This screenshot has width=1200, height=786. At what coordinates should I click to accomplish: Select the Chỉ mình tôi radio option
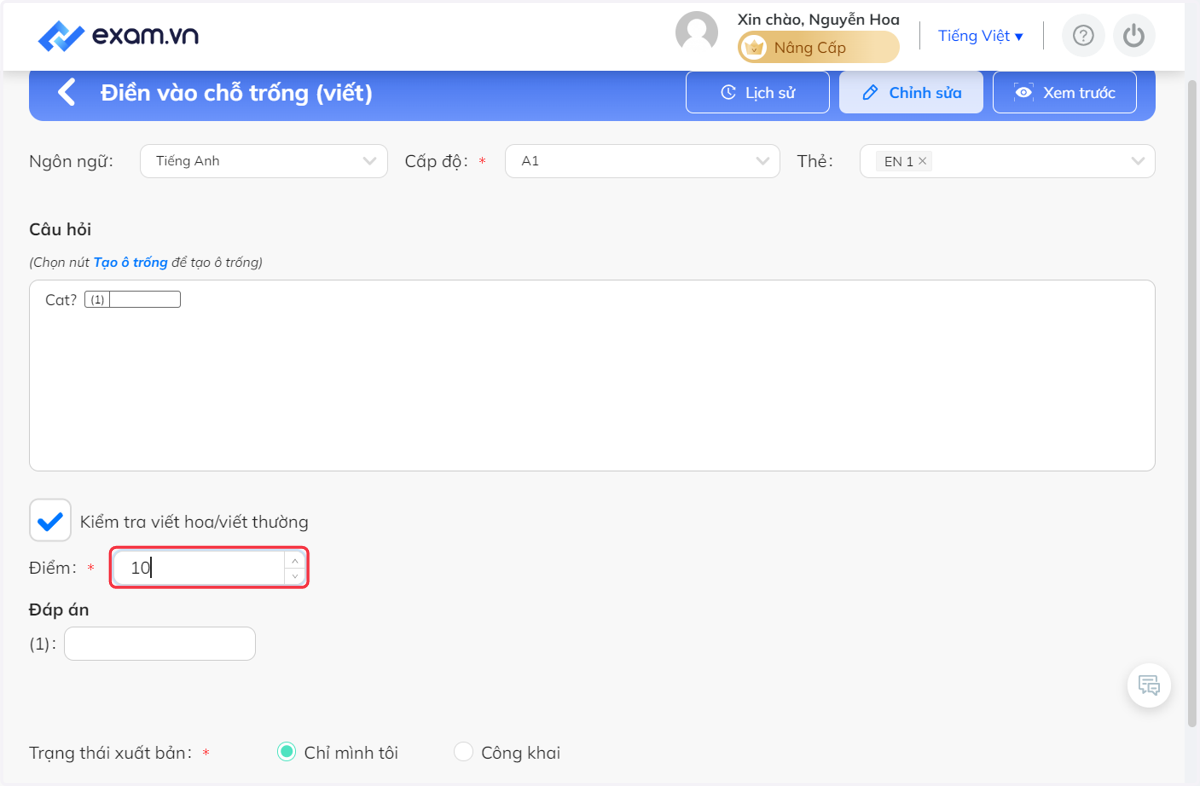(x=287, y=752)
